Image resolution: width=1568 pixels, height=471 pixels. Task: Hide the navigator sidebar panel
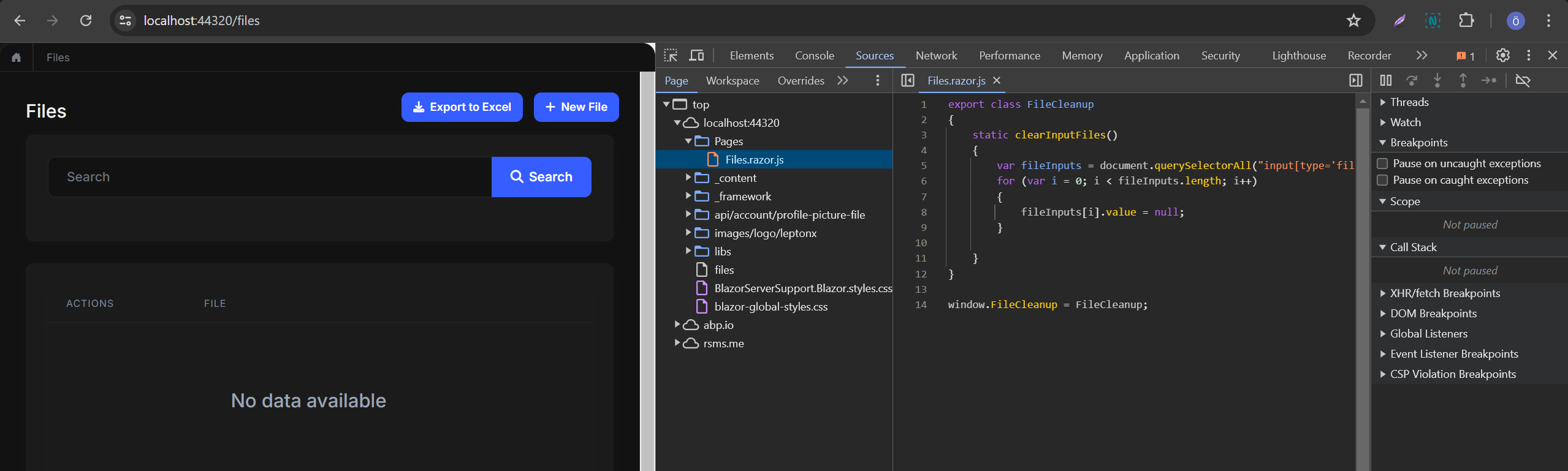pos(908,80)
